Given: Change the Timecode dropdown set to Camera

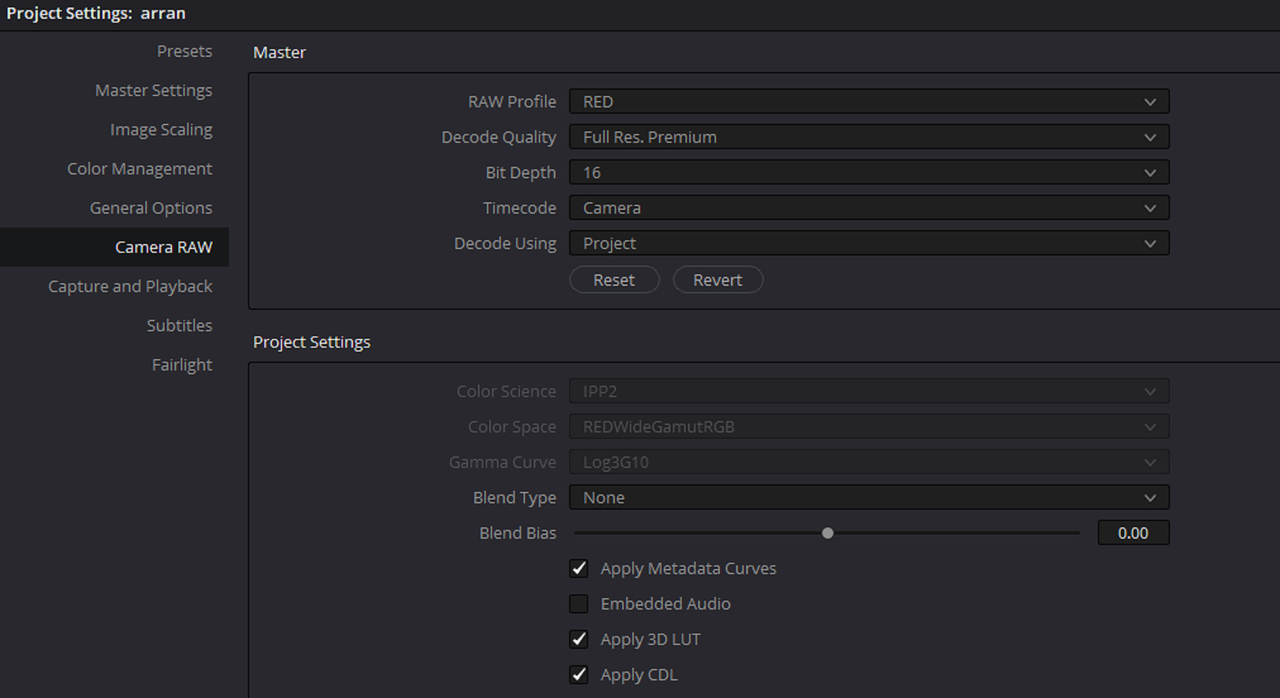Looking at the screenshot, I should pos(869,208).
